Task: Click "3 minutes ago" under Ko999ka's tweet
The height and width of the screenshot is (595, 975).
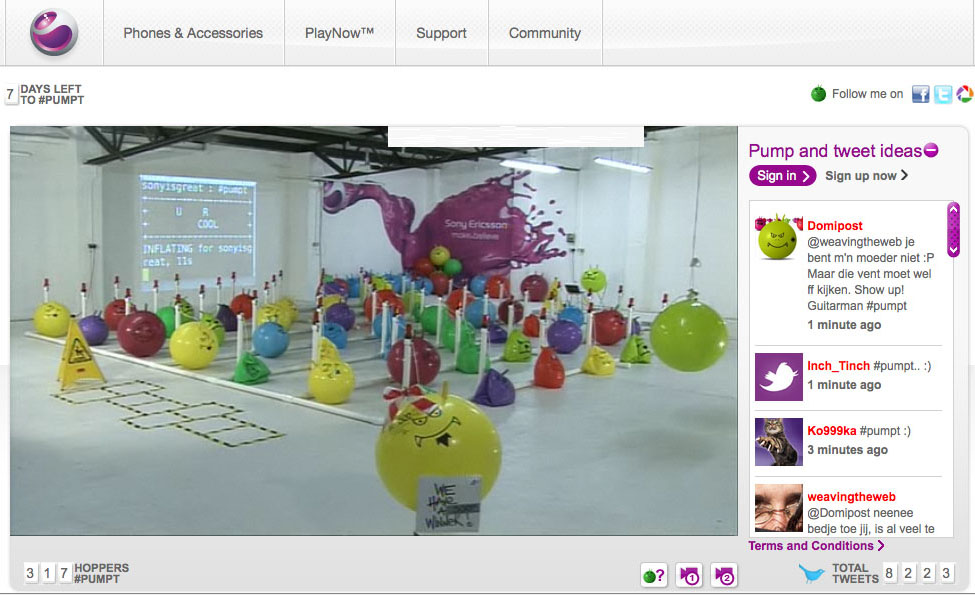Action: tap(848, 450)
